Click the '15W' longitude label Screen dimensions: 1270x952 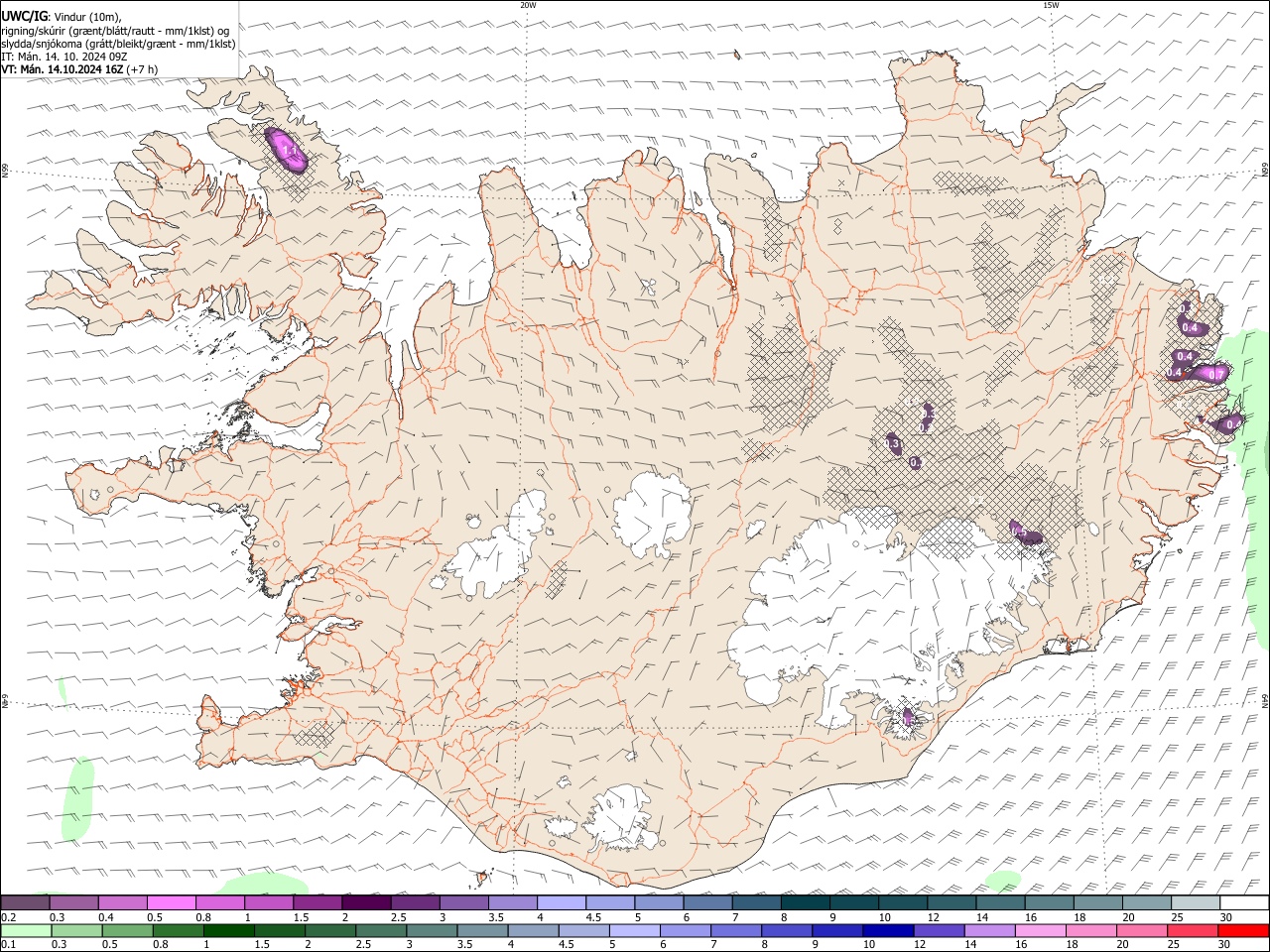click(x=1051, y=5)
